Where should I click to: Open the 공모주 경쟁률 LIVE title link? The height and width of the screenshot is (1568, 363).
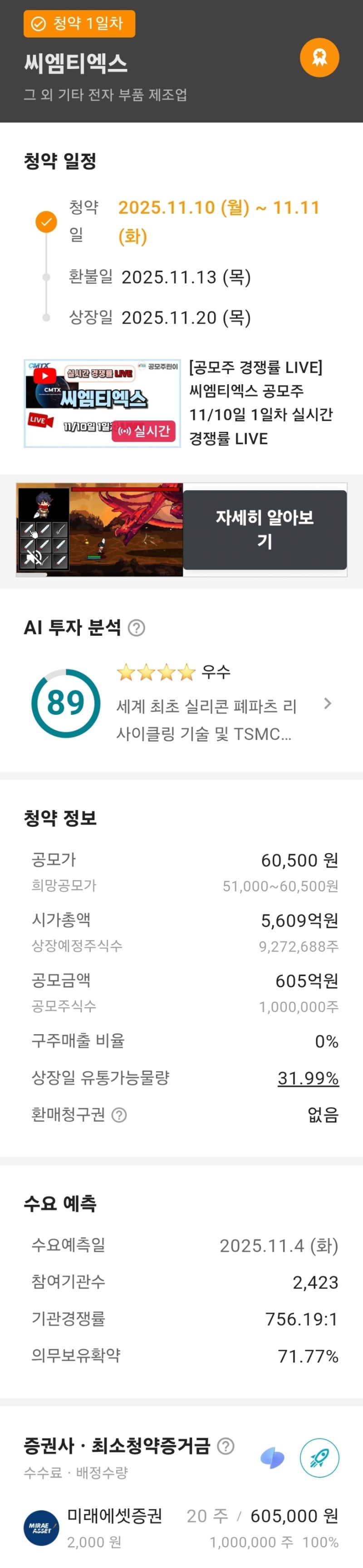[260, 402]
